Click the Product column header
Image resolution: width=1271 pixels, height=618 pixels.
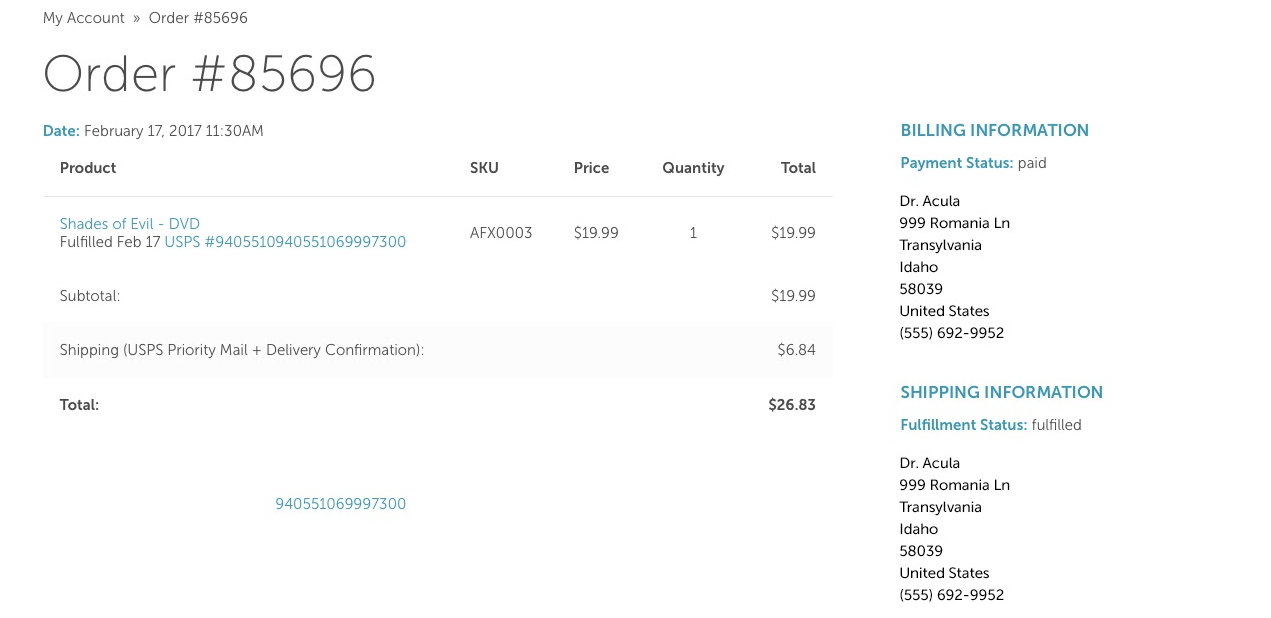click(88, 168)
